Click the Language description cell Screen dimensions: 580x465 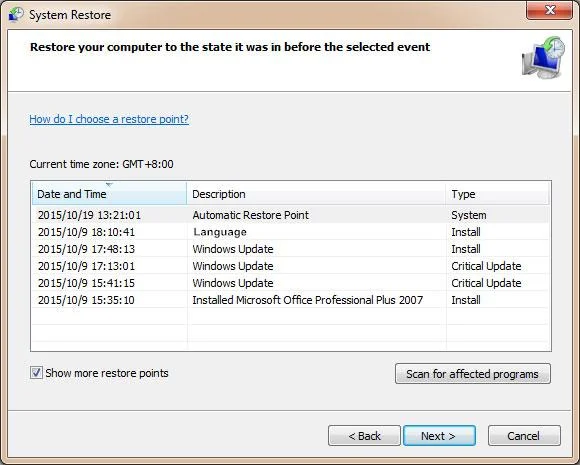(x=220, y=232)
